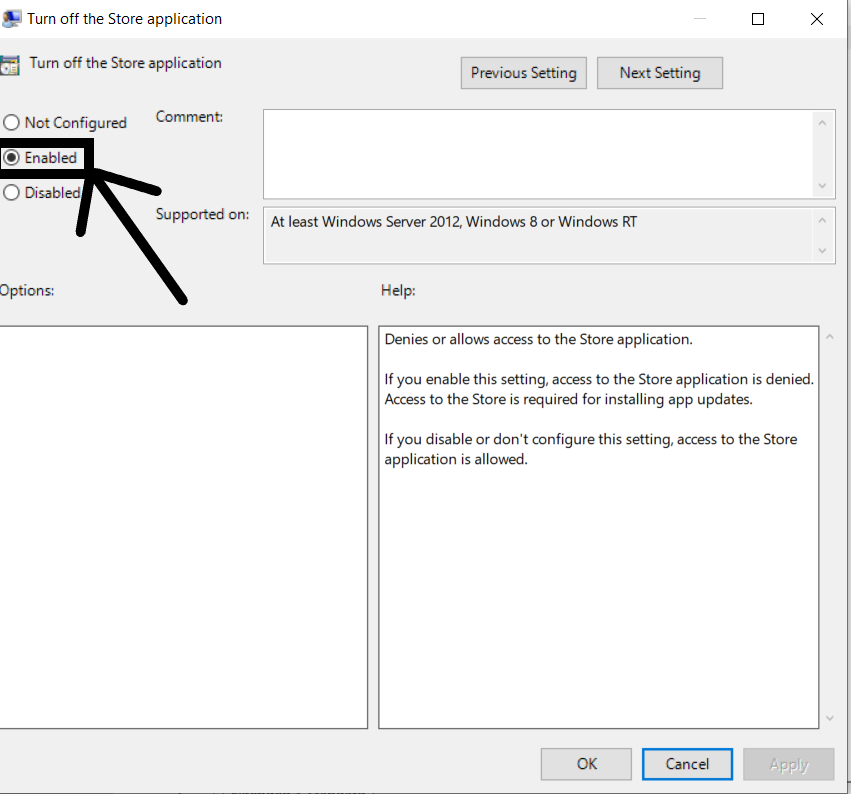Screen dimensions: 851x794
Task: Click the 'At least Windows Server 2012' text
Action: click(454, 222)
